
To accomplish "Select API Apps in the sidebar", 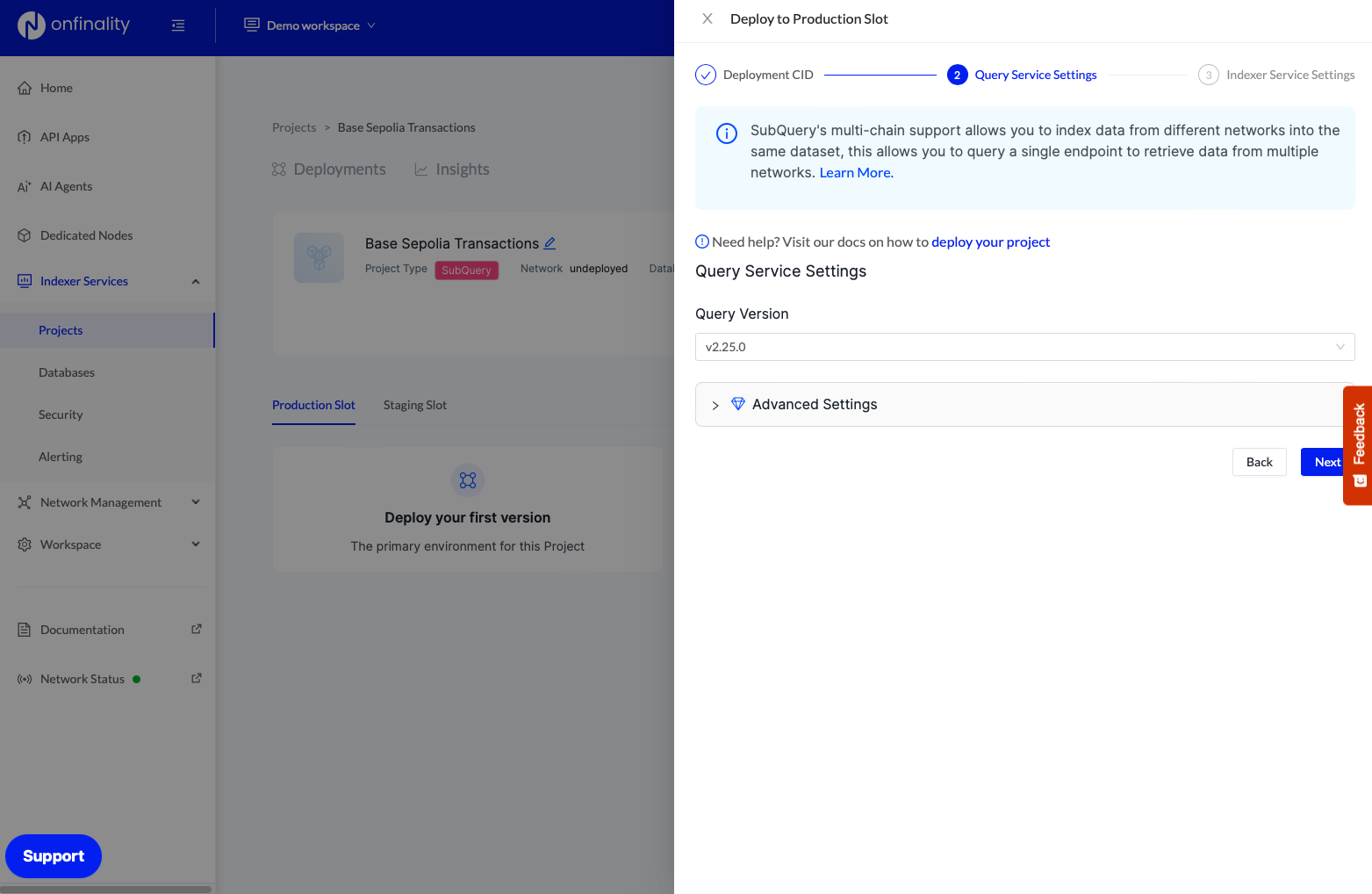I will tap(63, 137).
